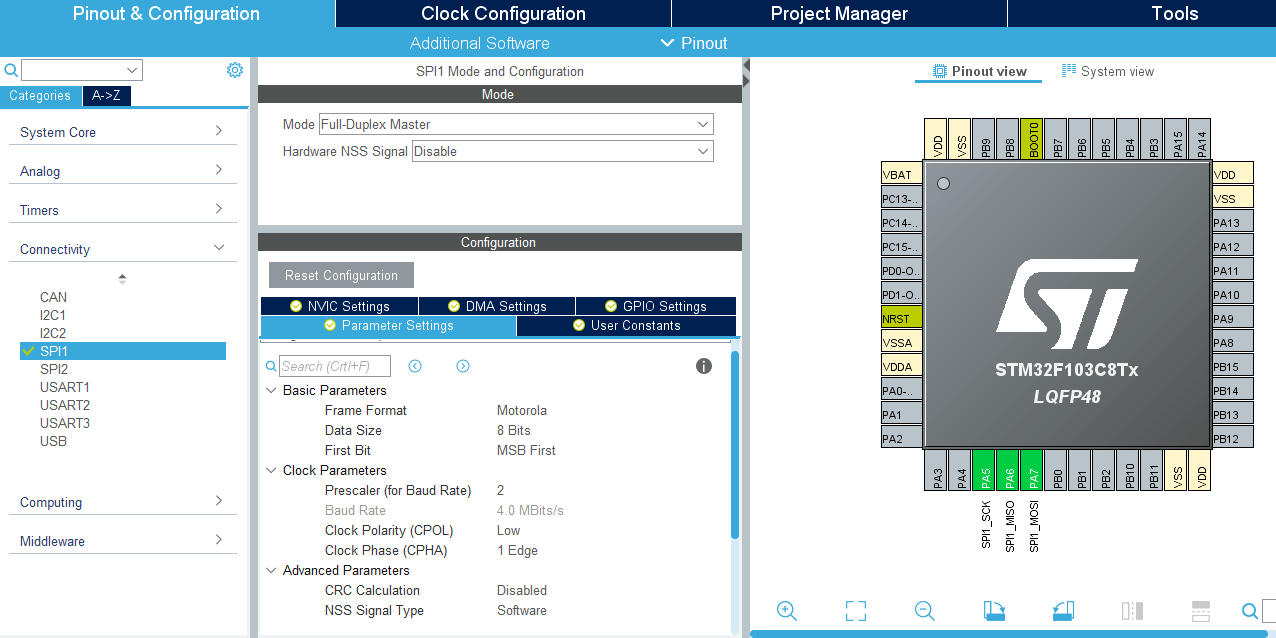Open the NVIC Settings tab
This screenshot has height=638, width=1276.
click(339, 306)
